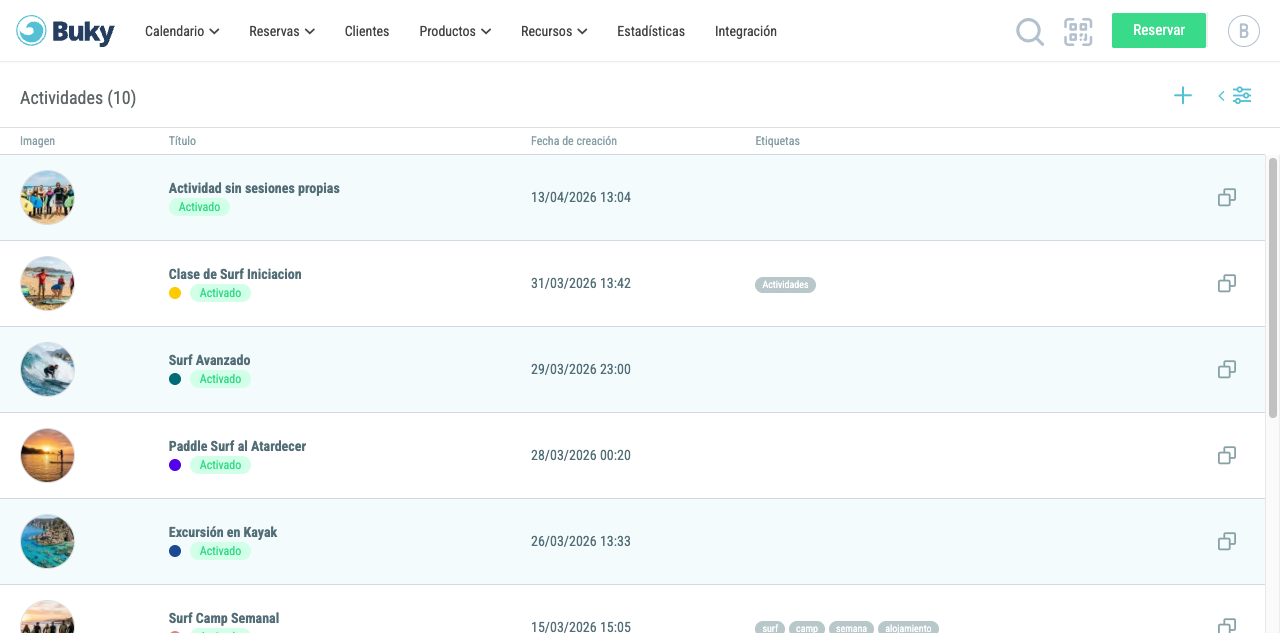The image size is (1280, 633).
Task: Click thumbnail of Actividad sin sesiones propias
Action: (47, 197)
